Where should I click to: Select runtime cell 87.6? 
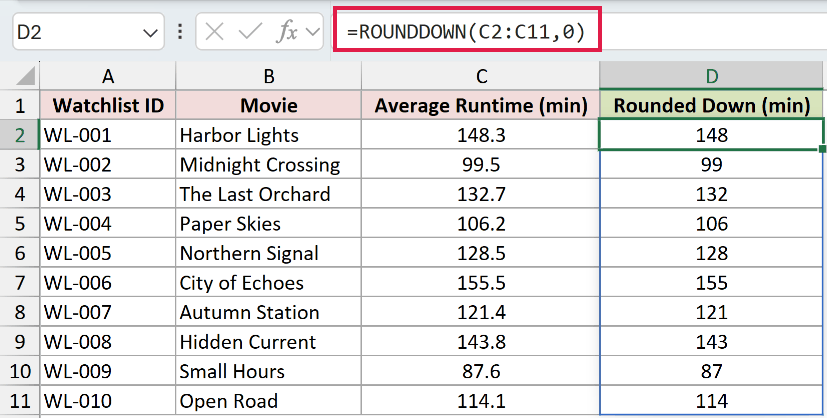click(481, 371)
